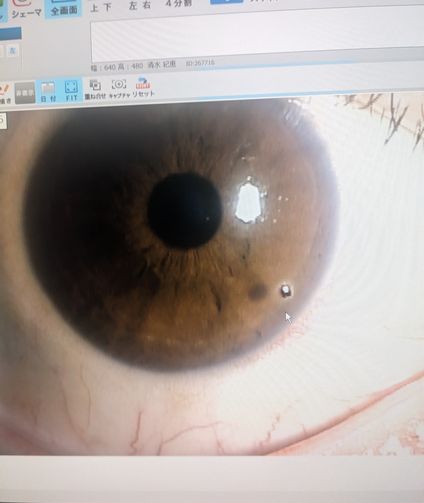Image resolution: width=424 pixels, height=503 pixels.
Task: Open the 重ね合せ overlay tool
Action: (x=95, y=89)
